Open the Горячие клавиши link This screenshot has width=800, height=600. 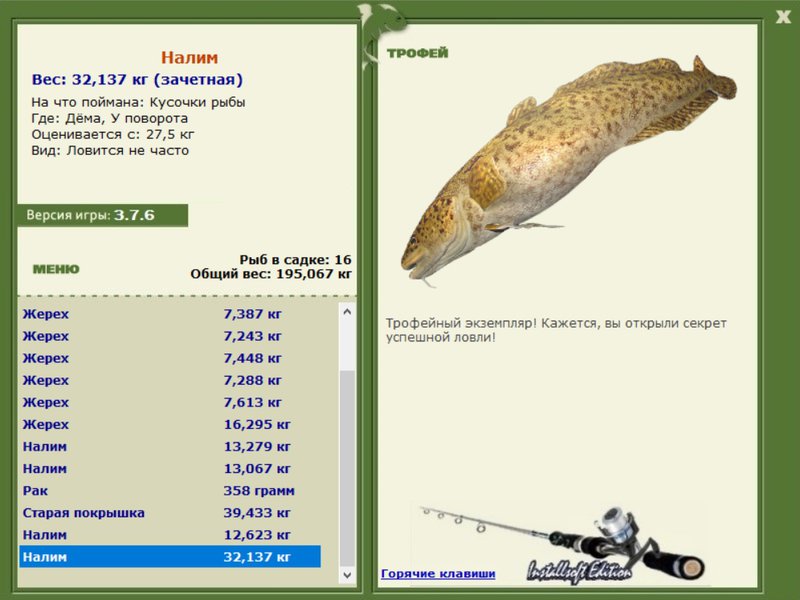pyautogui.click(x=438, y=573)
